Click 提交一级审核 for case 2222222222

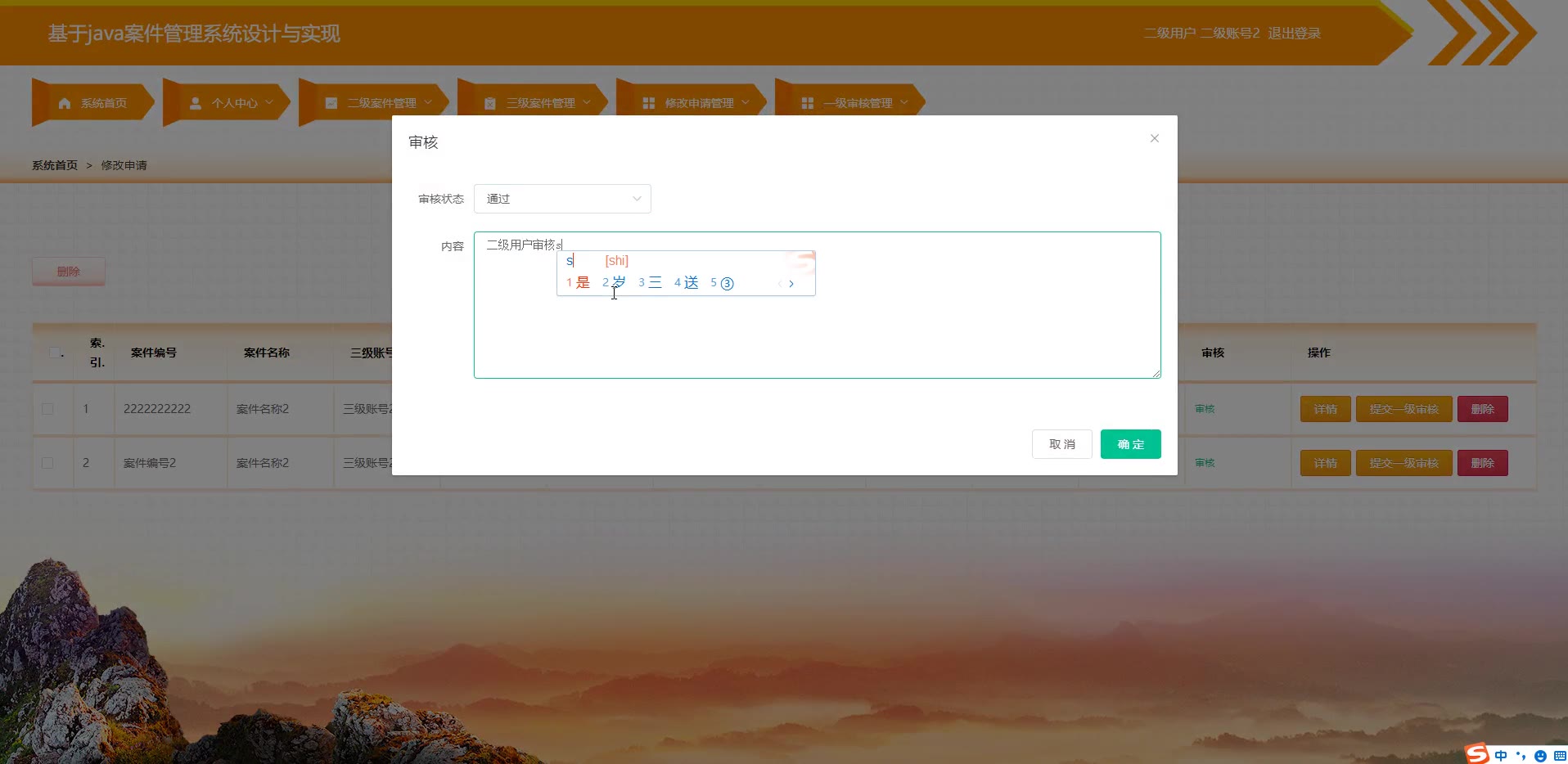pos(1404,409)
